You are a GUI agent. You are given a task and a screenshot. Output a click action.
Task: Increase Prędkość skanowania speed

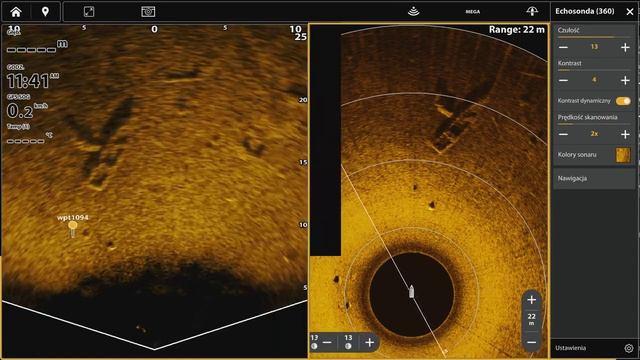625,134
